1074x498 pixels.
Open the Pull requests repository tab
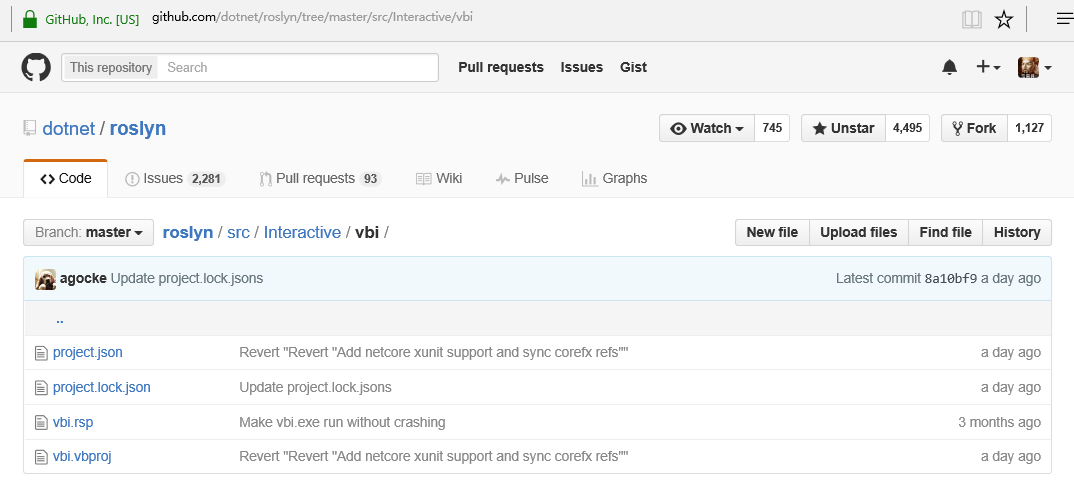319,179
